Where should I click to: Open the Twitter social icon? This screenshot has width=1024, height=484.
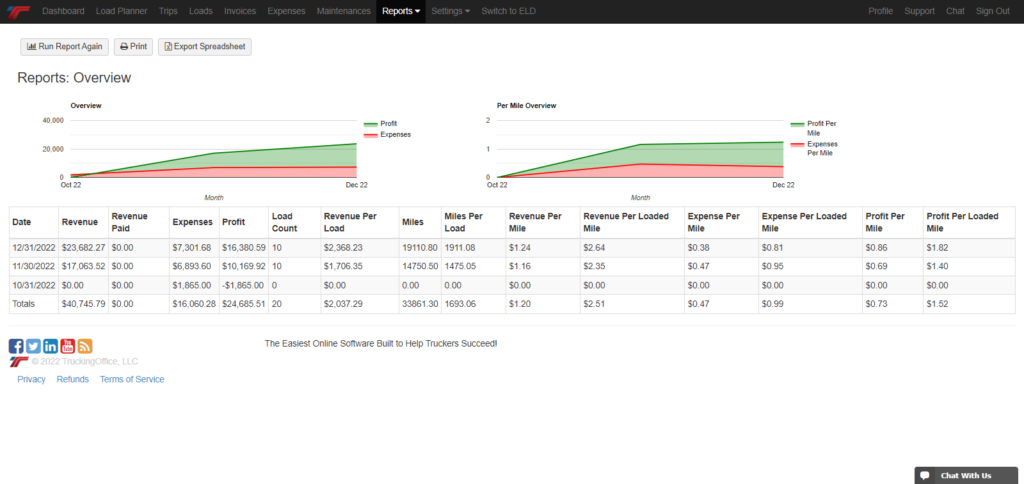[x=33, y=346]
